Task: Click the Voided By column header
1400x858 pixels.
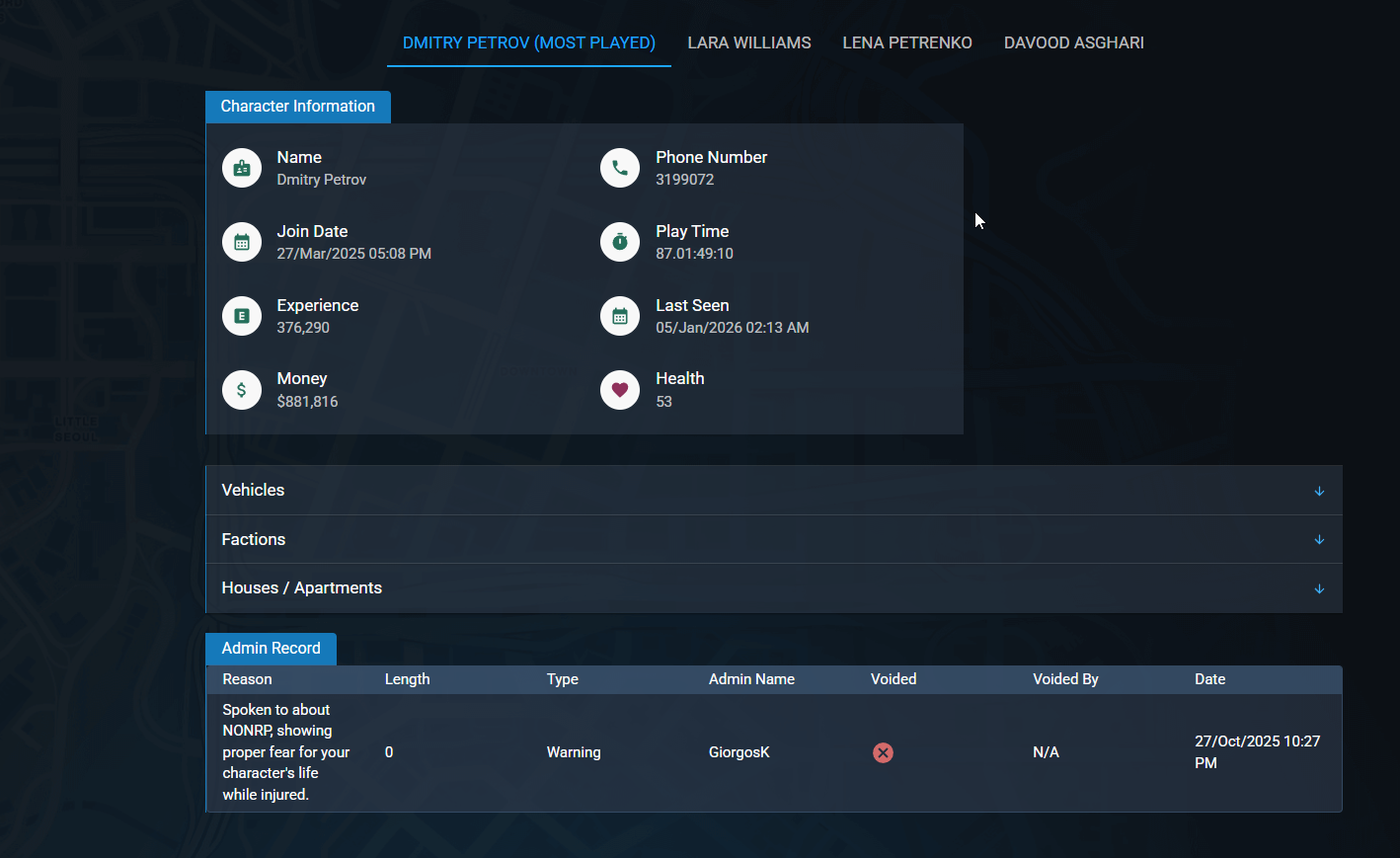Action: (1065, 679)
